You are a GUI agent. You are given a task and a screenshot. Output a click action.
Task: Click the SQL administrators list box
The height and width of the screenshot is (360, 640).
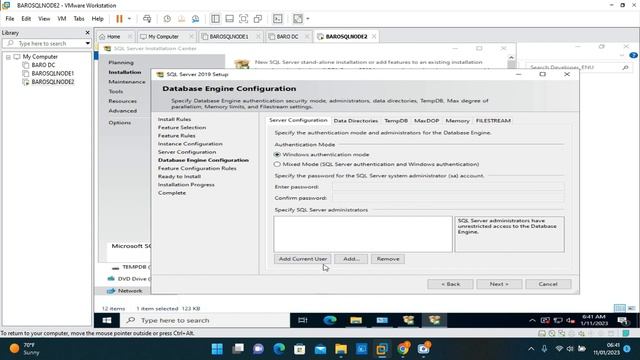pyautogui.click(x=363, y=234)
